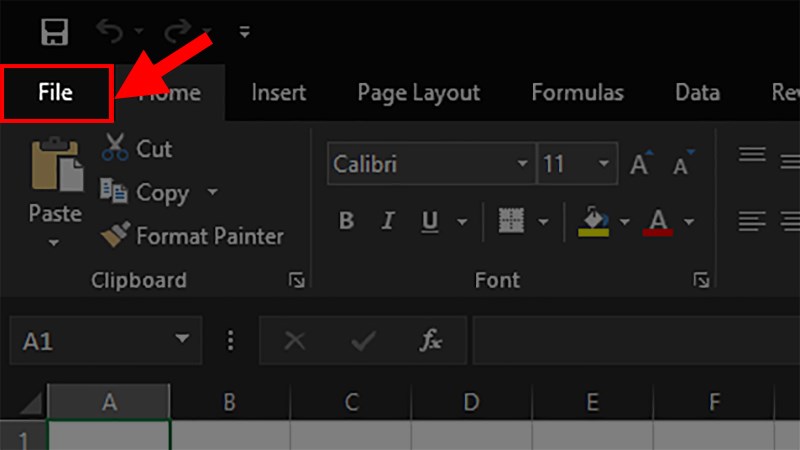Toggle Underline formatting
Screen dimensions: 800x450
click(x=430, y=221)
